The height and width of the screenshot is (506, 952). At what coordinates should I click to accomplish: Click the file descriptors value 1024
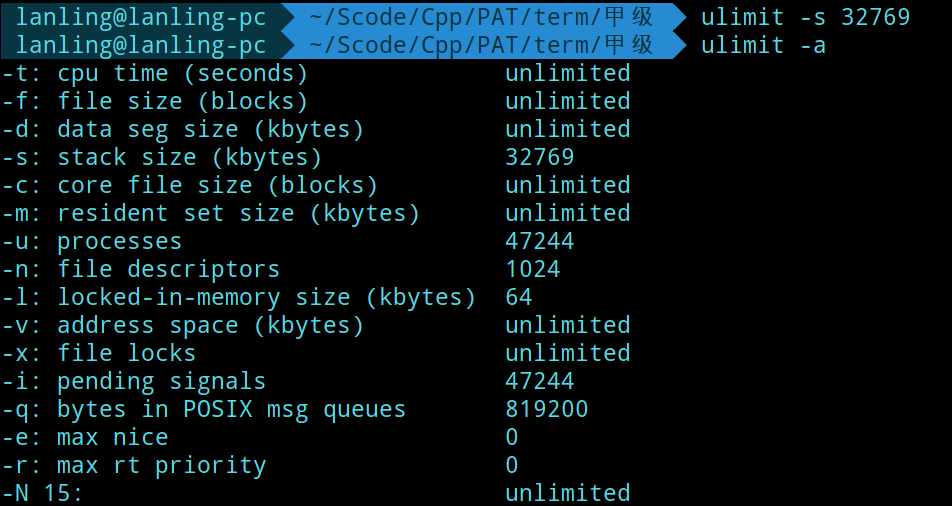[532, 269]
